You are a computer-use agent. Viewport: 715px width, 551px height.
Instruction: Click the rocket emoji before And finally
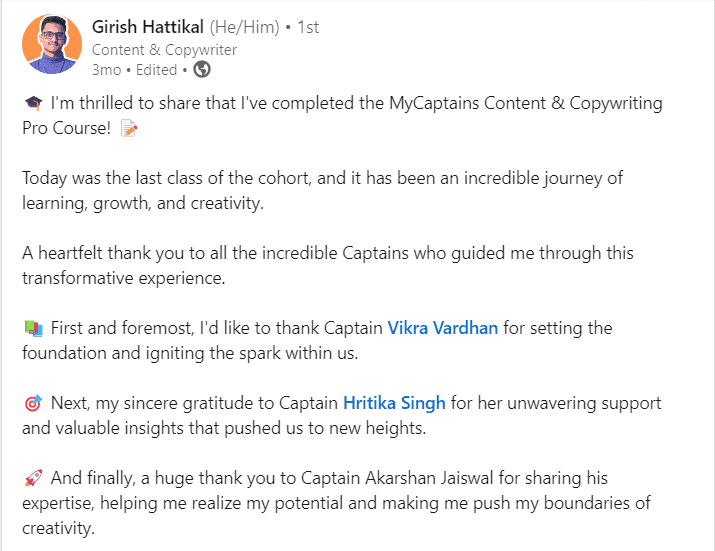pyautogui.click(x=33, y=478)
